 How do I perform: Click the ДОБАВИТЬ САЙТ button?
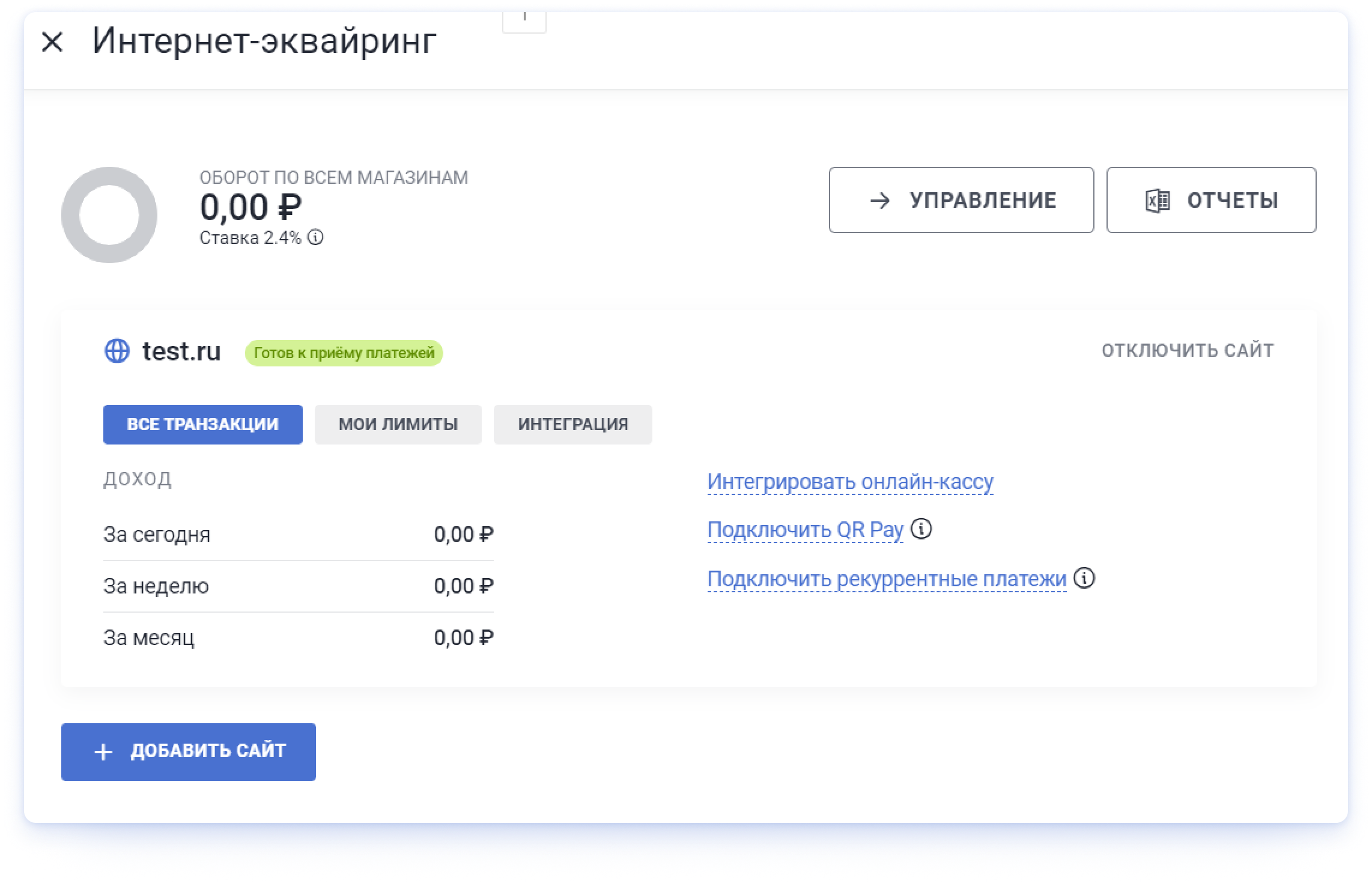(x=189, y=752)
